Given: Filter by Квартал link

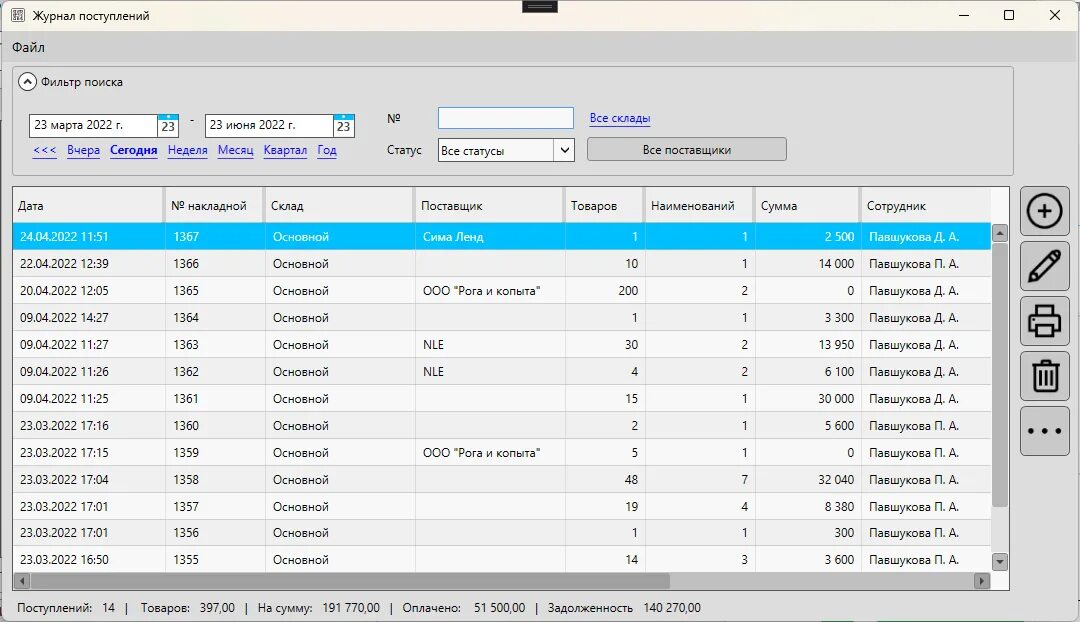Looking at the screenshot, I should tap(285, 150).
